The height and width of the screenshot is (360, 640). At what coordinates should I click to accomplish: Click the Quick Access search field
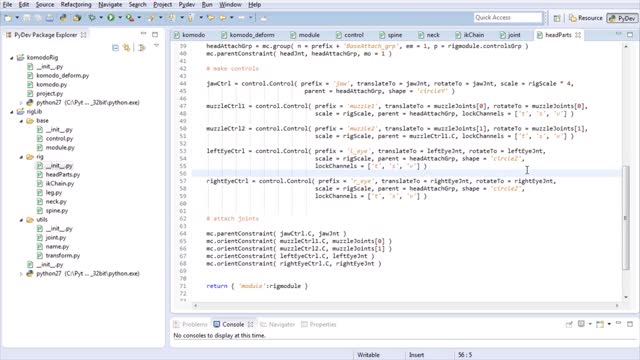click(x=508, y=18)
